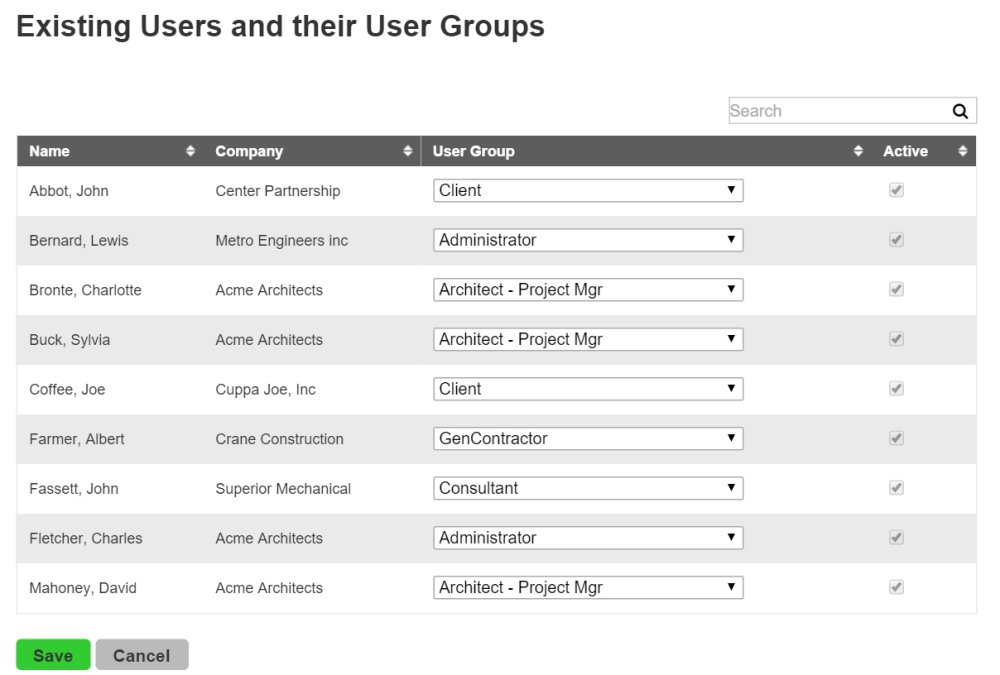Open the Client dropdown for Abbot, John

coord(588,190)
